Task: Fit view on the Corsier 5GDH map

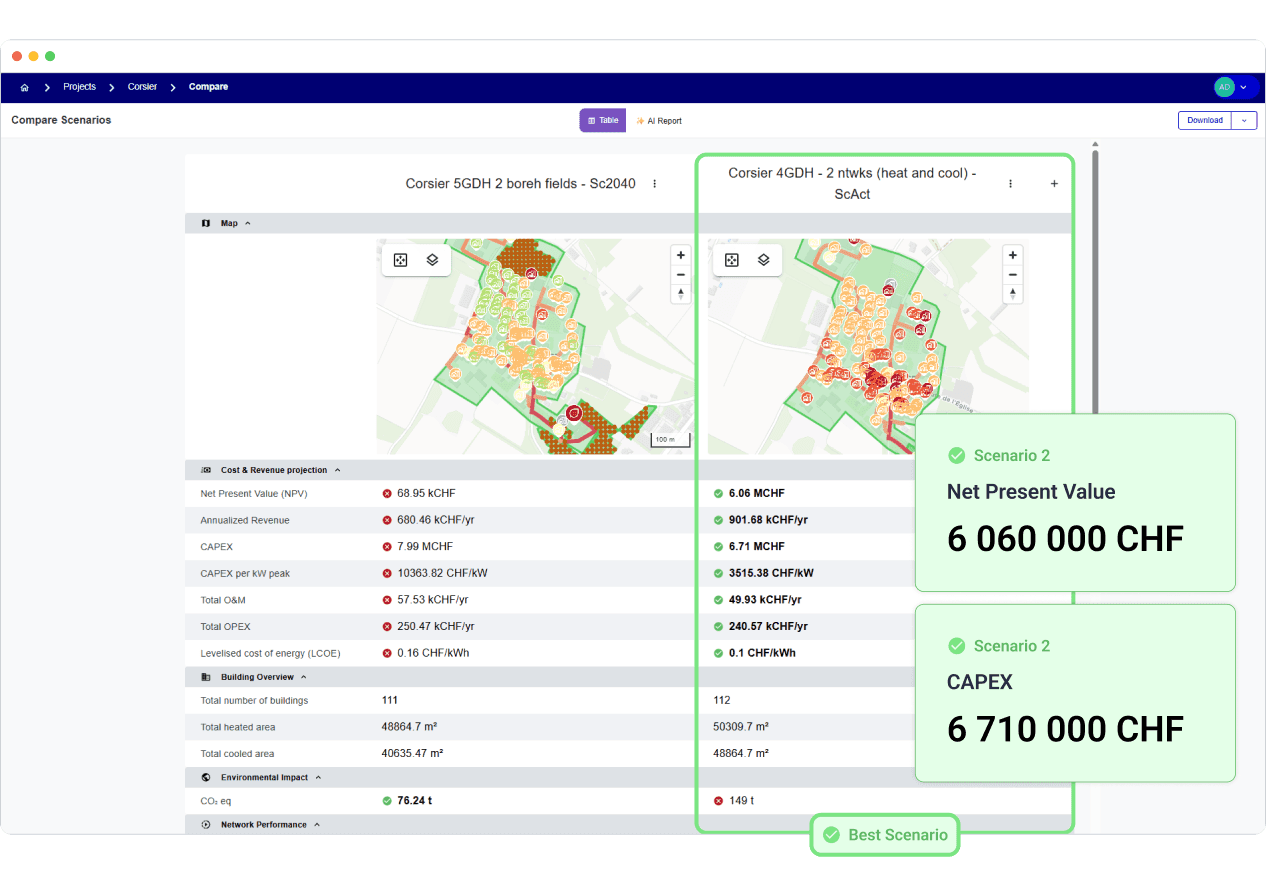Action: pos(400,260)
